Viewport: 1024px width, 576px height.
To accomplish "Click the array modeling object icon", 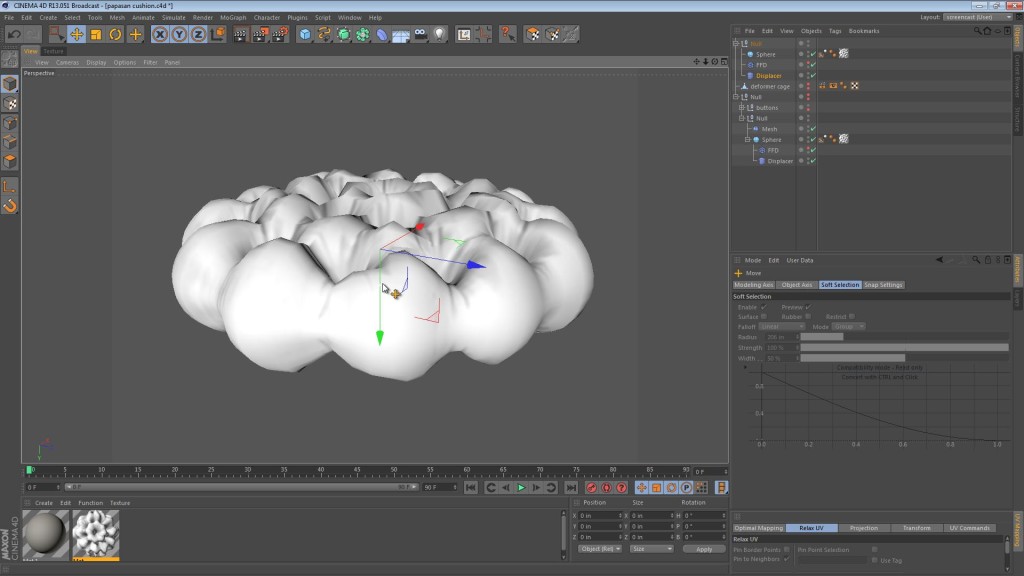I will click(362, 34).
